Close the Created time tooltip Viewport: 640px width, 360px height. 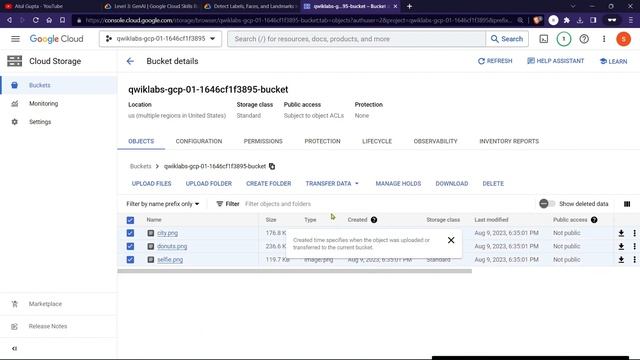(451, 240)
